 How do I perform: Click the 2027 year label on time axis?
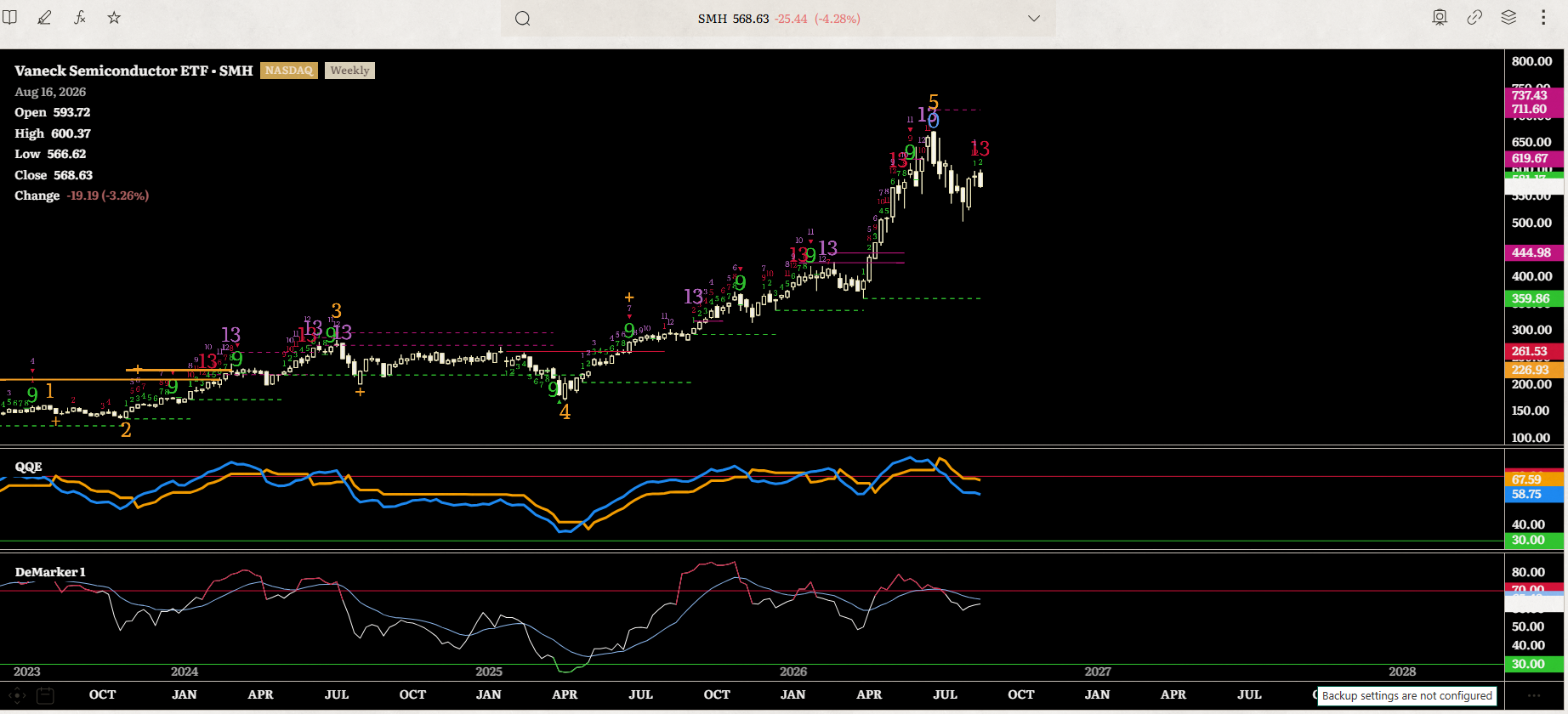pos(1098,671)
